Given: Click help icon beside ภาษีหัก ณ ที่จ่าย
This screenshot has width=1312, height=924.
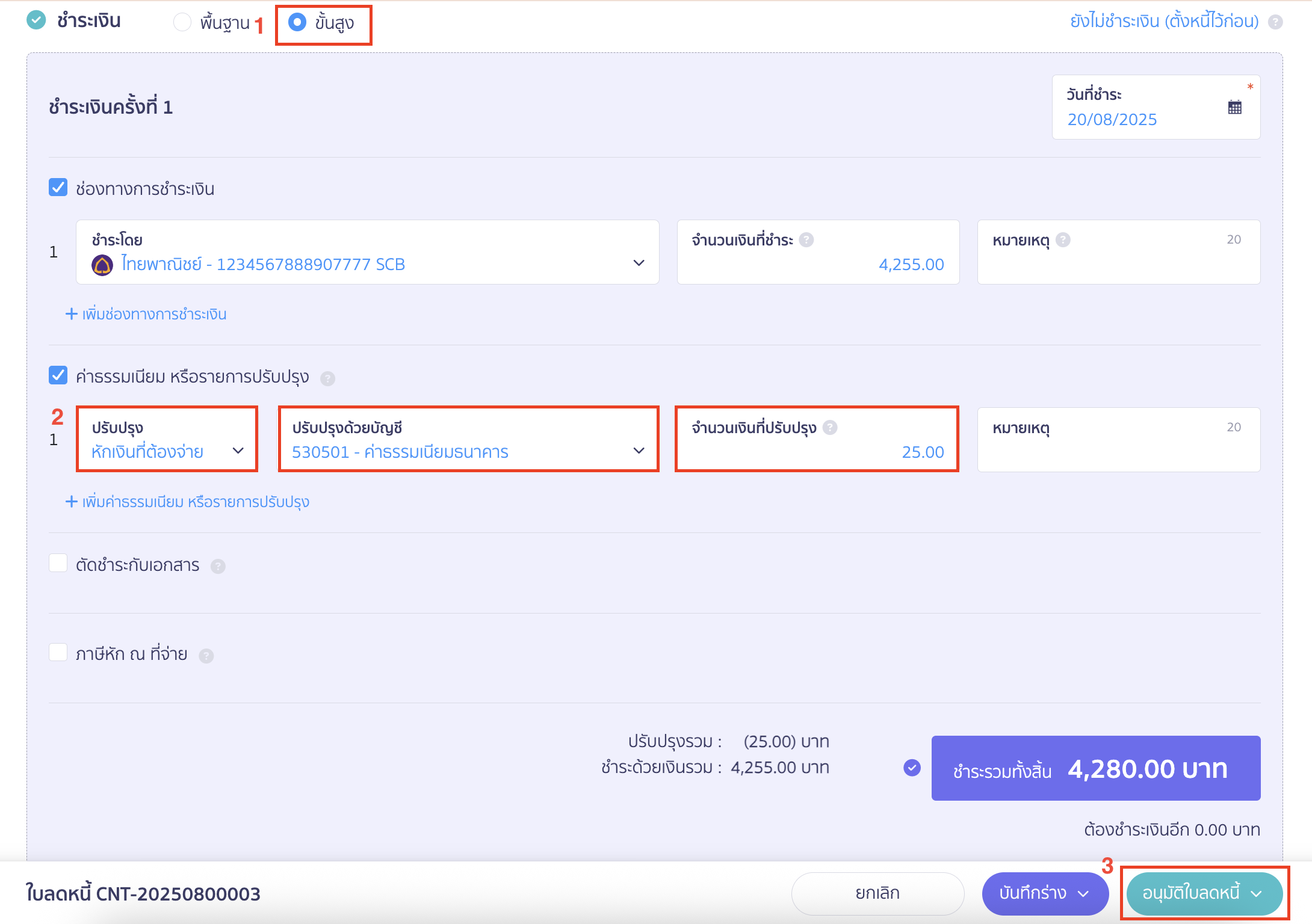Looking at the screenshot, I should [x=206, y=656].
